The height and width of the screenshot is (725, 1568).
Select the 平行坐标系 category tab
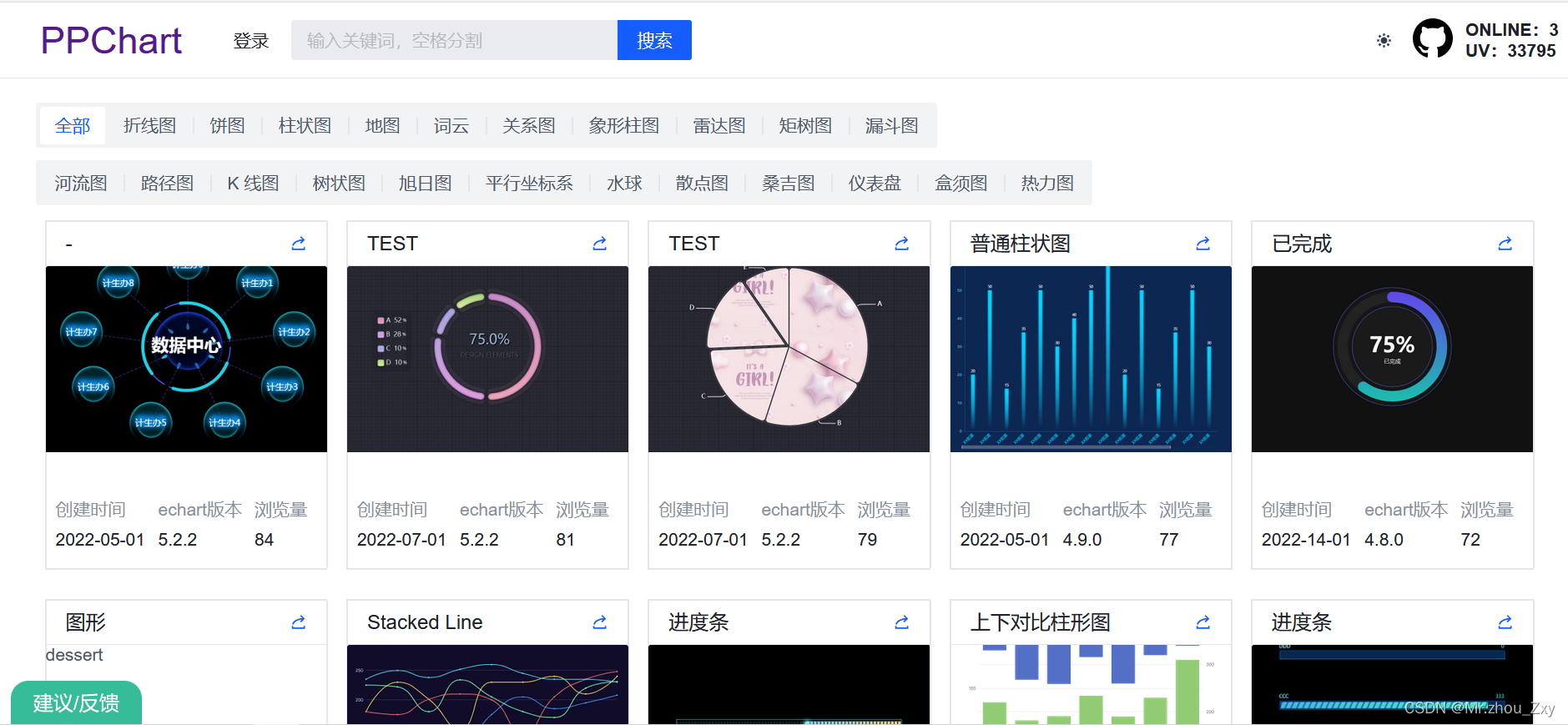(x=529, y=183)
